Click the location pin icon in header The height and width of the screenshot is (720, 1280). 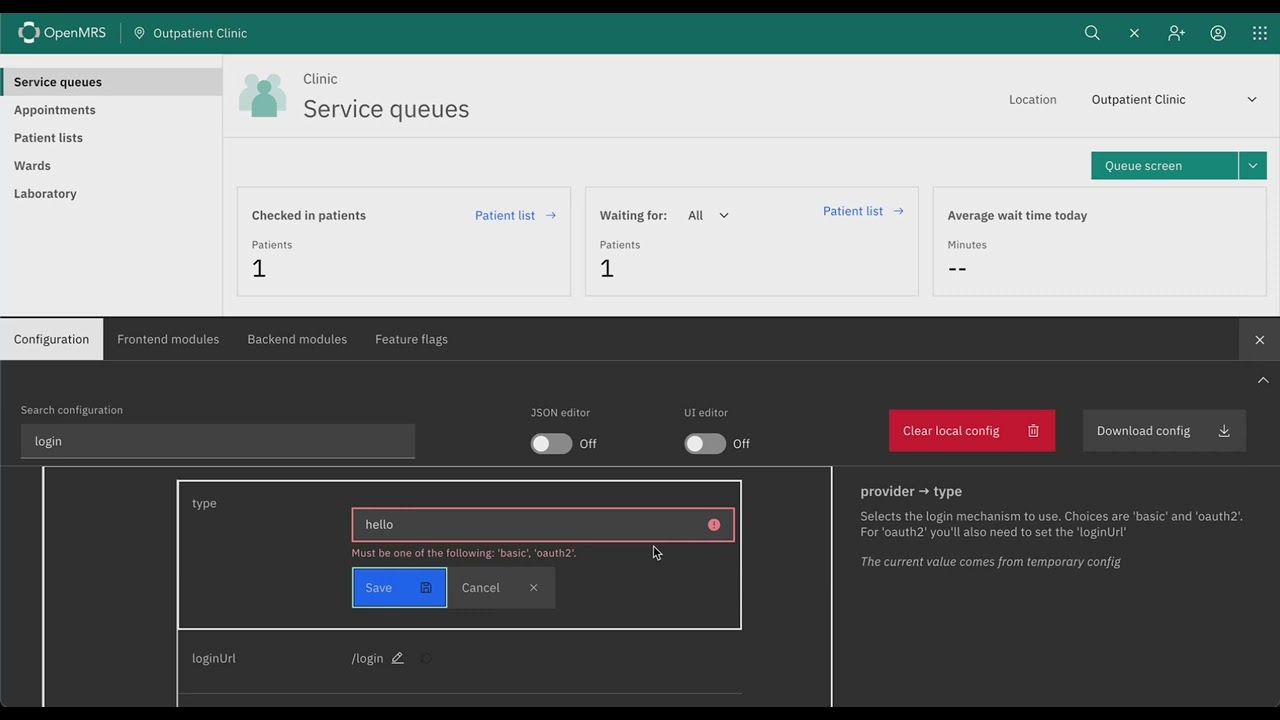pyautogui.click(x=139, y=33)
